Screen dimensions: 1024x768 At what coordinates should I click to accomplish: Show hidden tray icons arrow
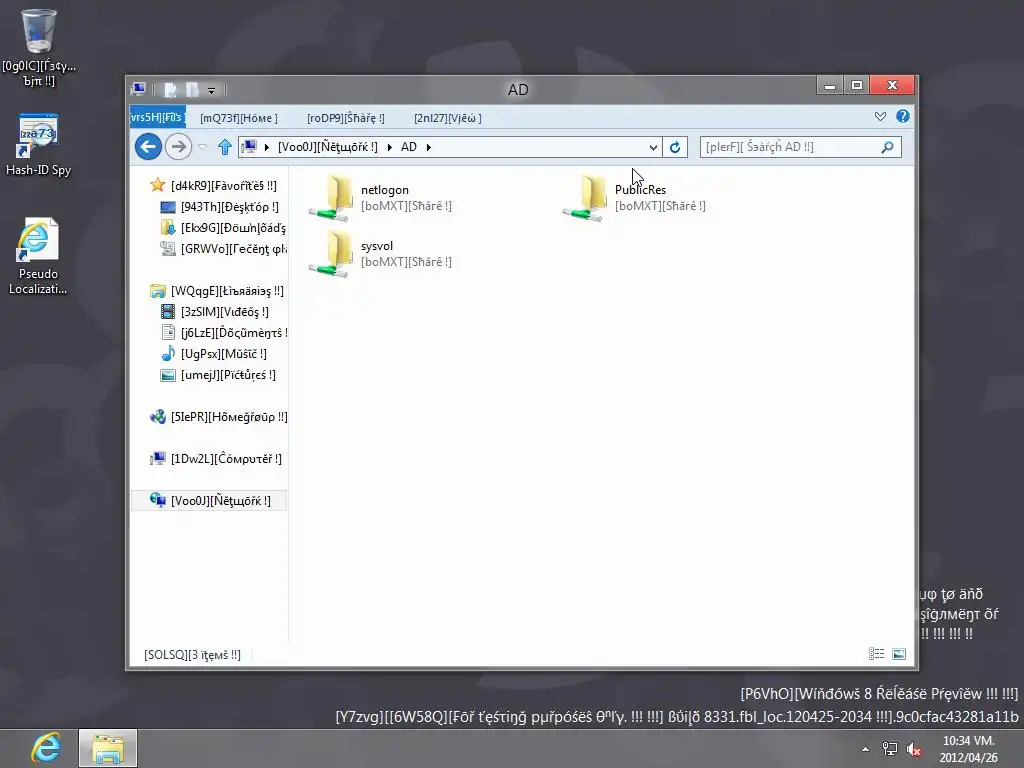[x=865, y=749]
